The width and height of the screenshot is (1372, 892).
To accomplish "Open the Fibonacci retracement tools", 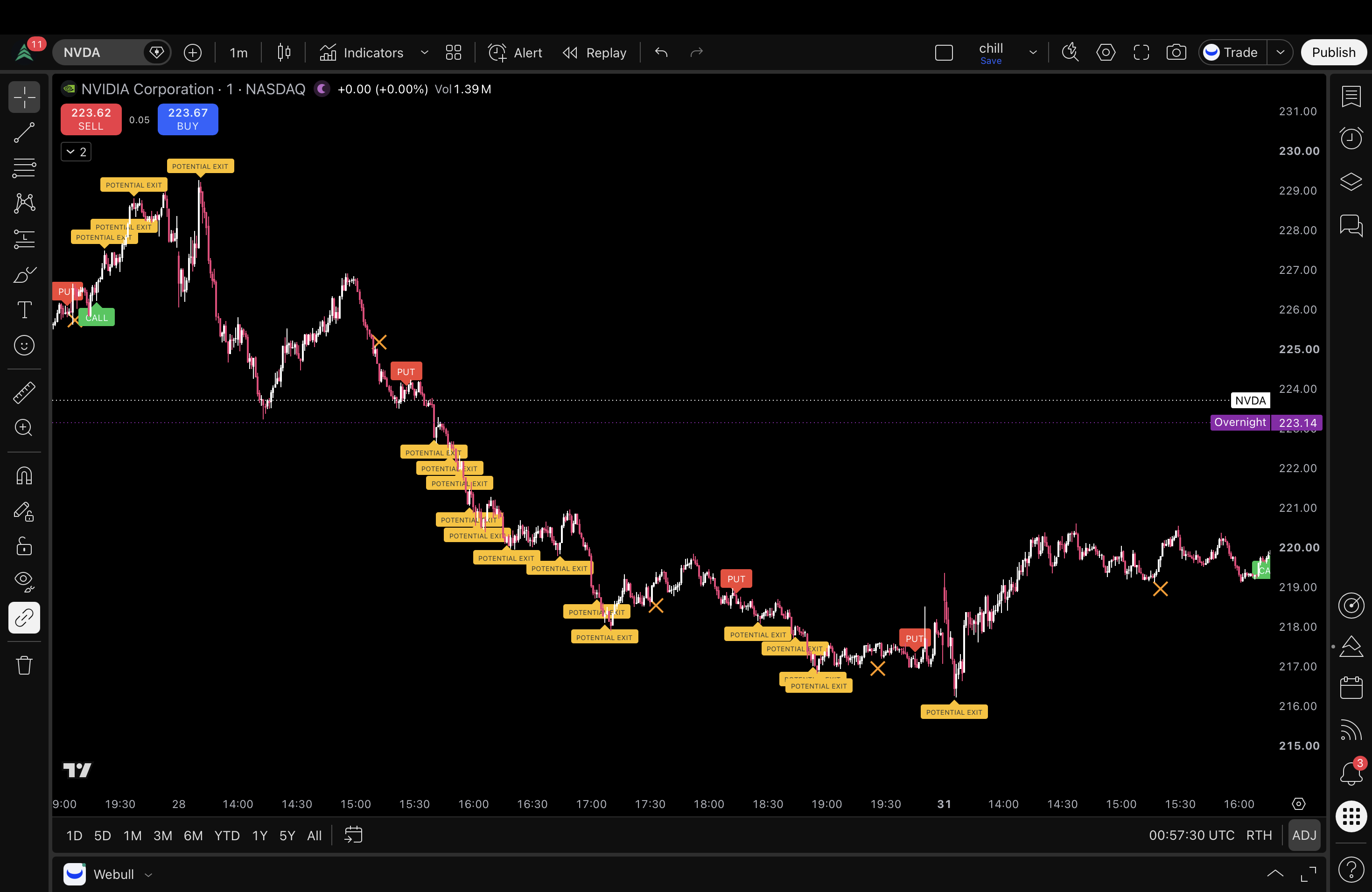I will pyautogui.click(x=24, y=167).
